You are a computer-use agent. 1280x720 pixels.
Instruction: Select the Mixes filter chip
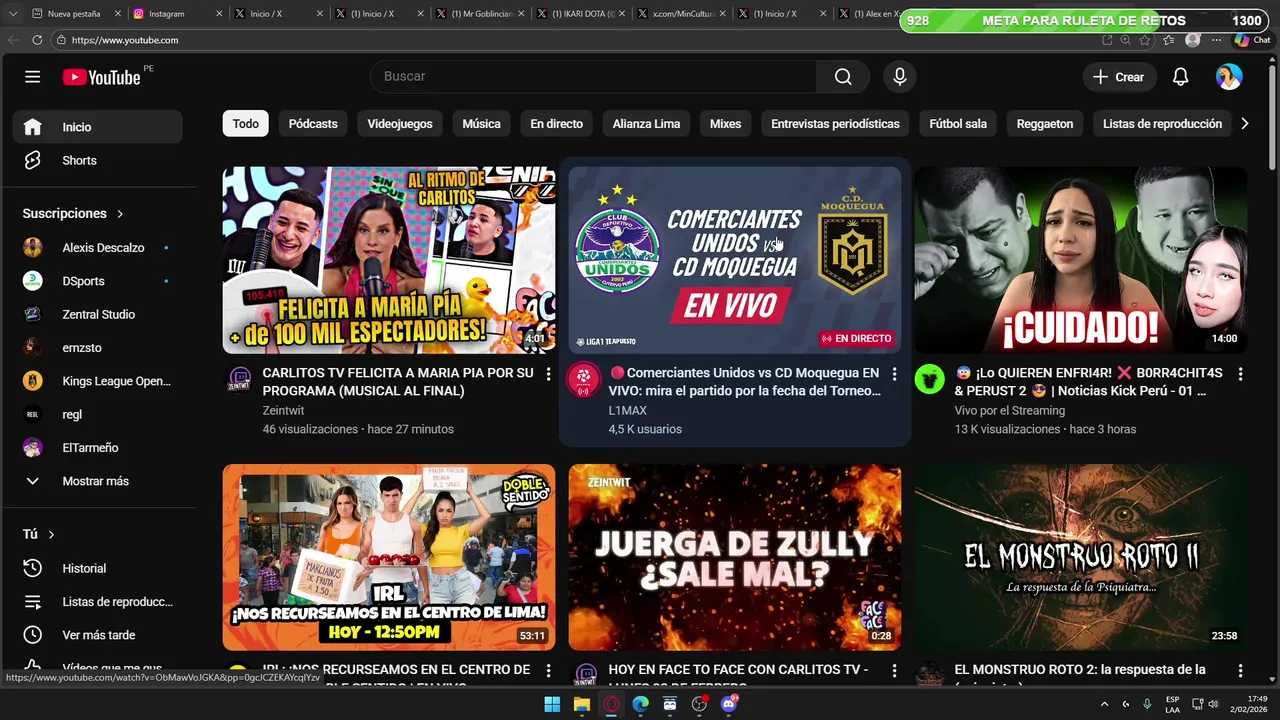[x=725, y=124]
